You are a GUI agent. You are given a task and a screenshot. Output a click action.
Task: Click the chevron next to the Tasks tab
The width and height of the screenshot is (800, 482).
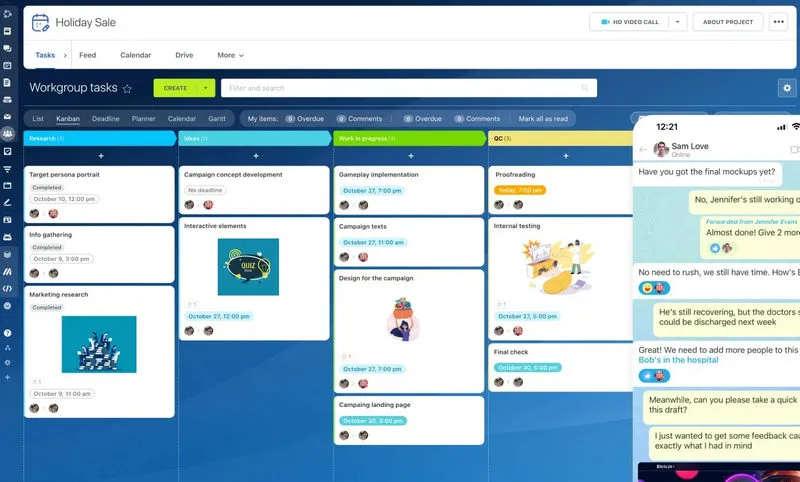point(65,56)
